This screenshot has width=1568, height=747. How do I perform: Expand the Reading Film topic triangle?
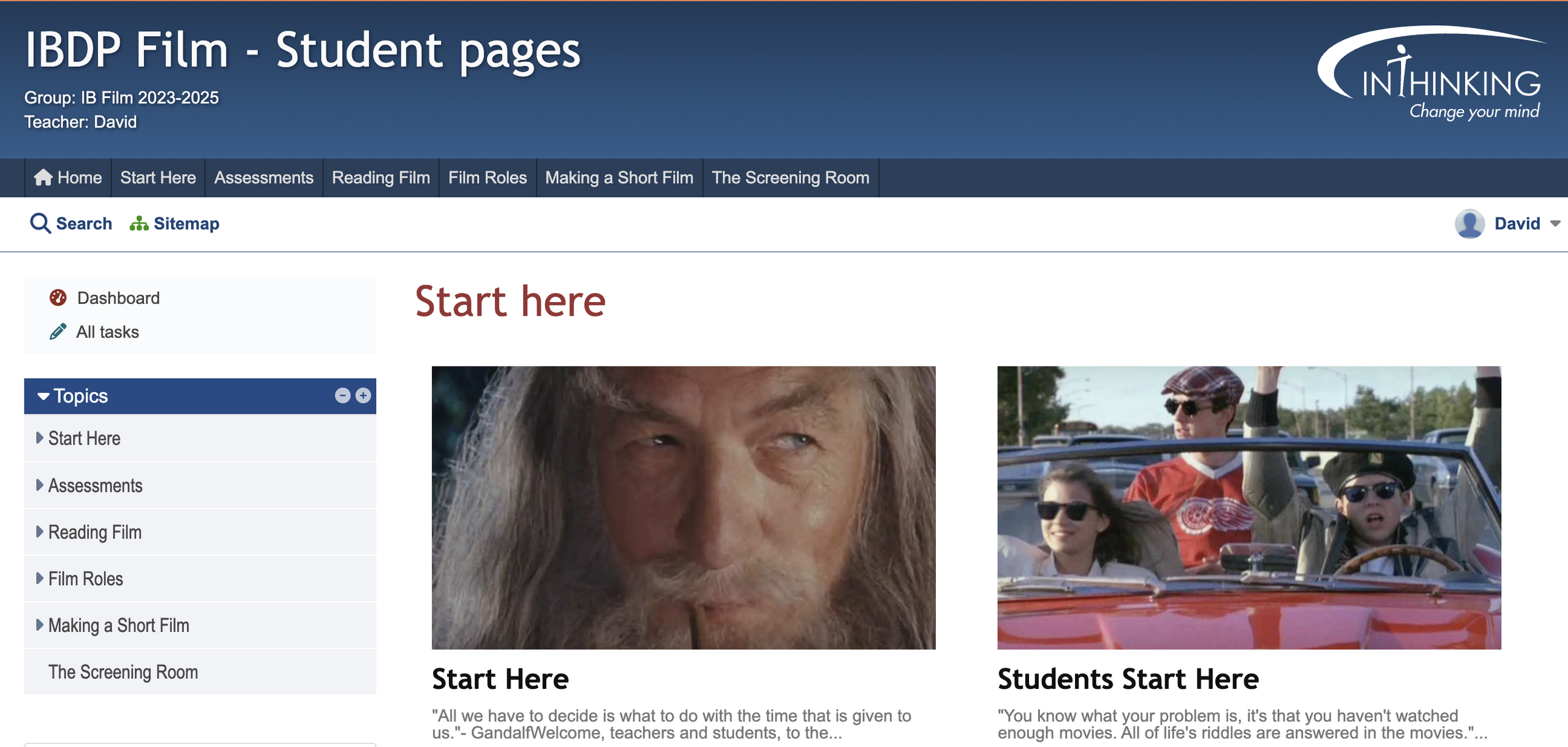pyautogui.click(x=40, y=532)
